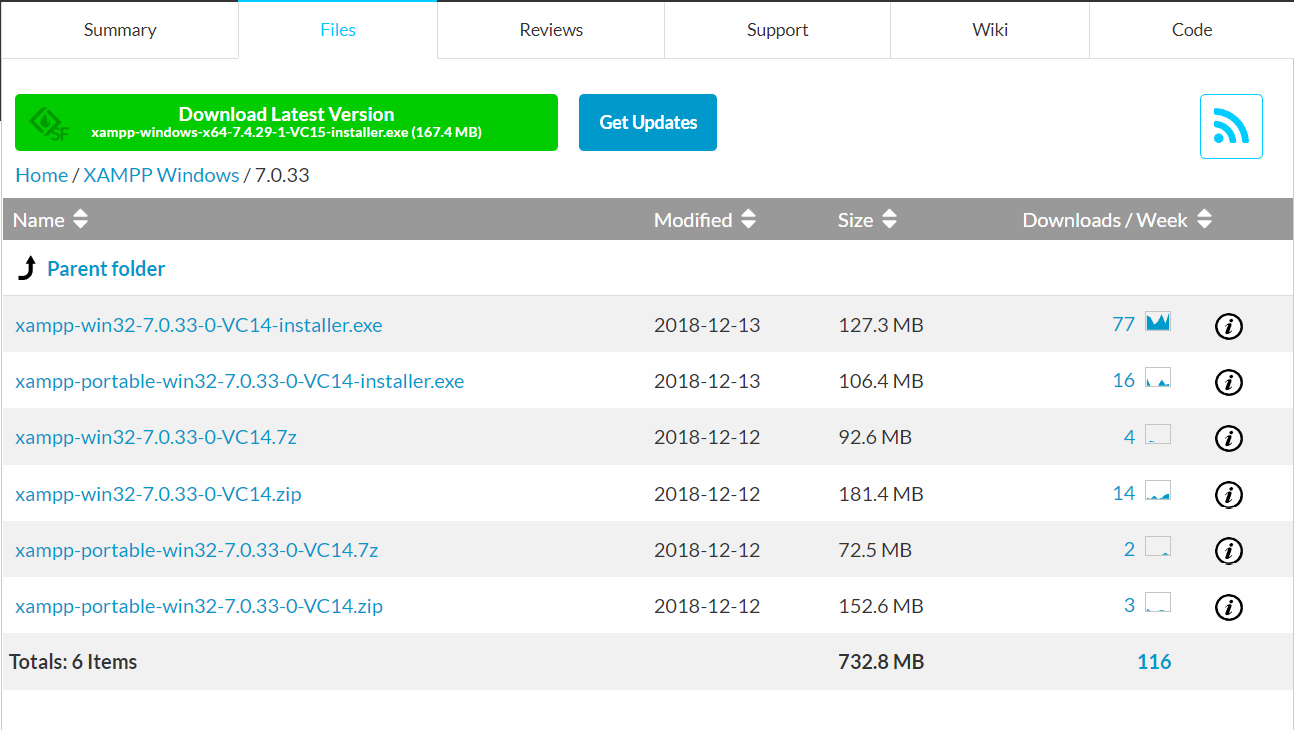1294x730 pixels.
Task: Sort files by Modified column
Action: [704, 220]
